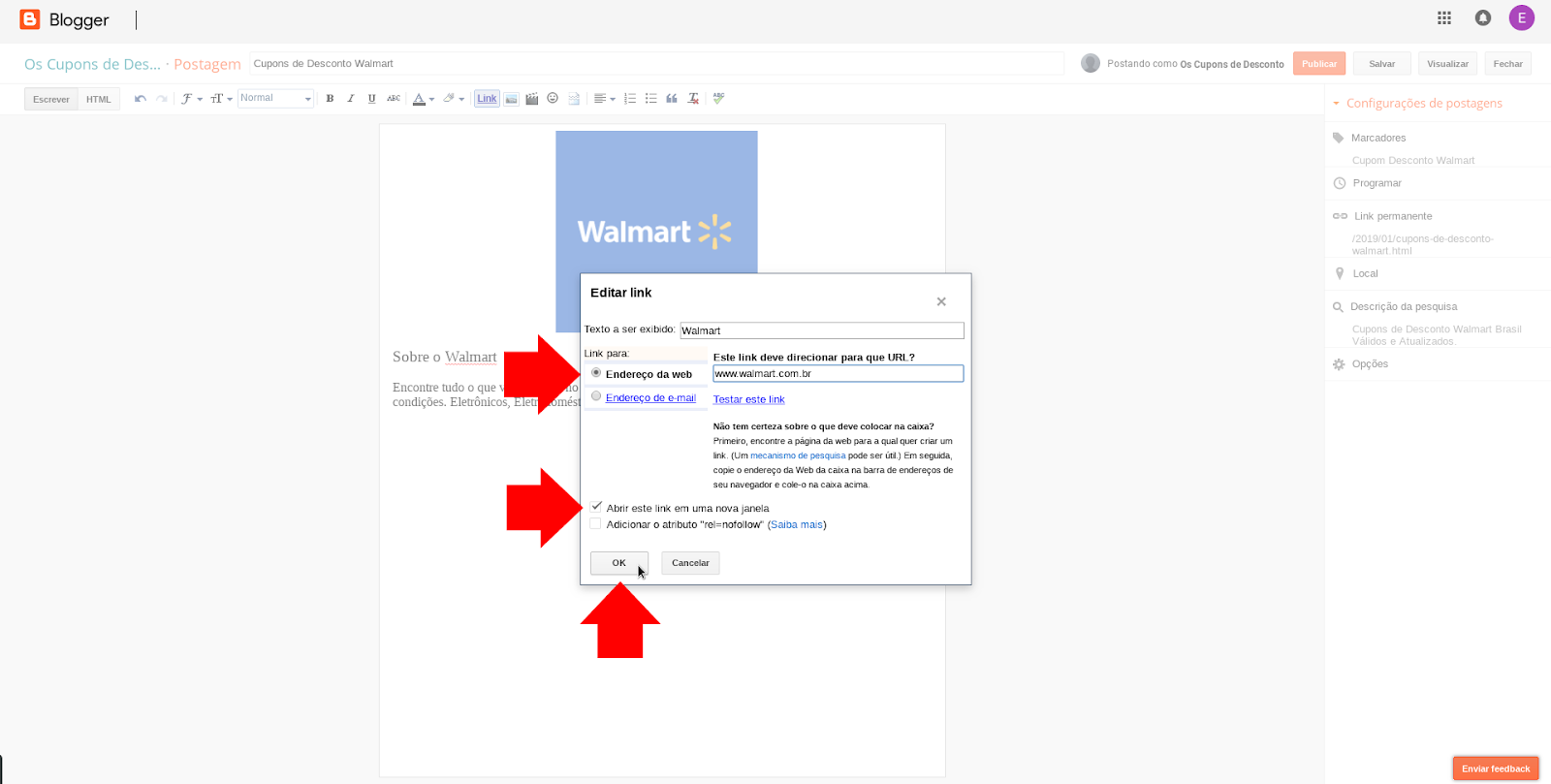Screen dimensions: 1551x784
Task: Edit the post title field
Action: (x=656, y=64)
